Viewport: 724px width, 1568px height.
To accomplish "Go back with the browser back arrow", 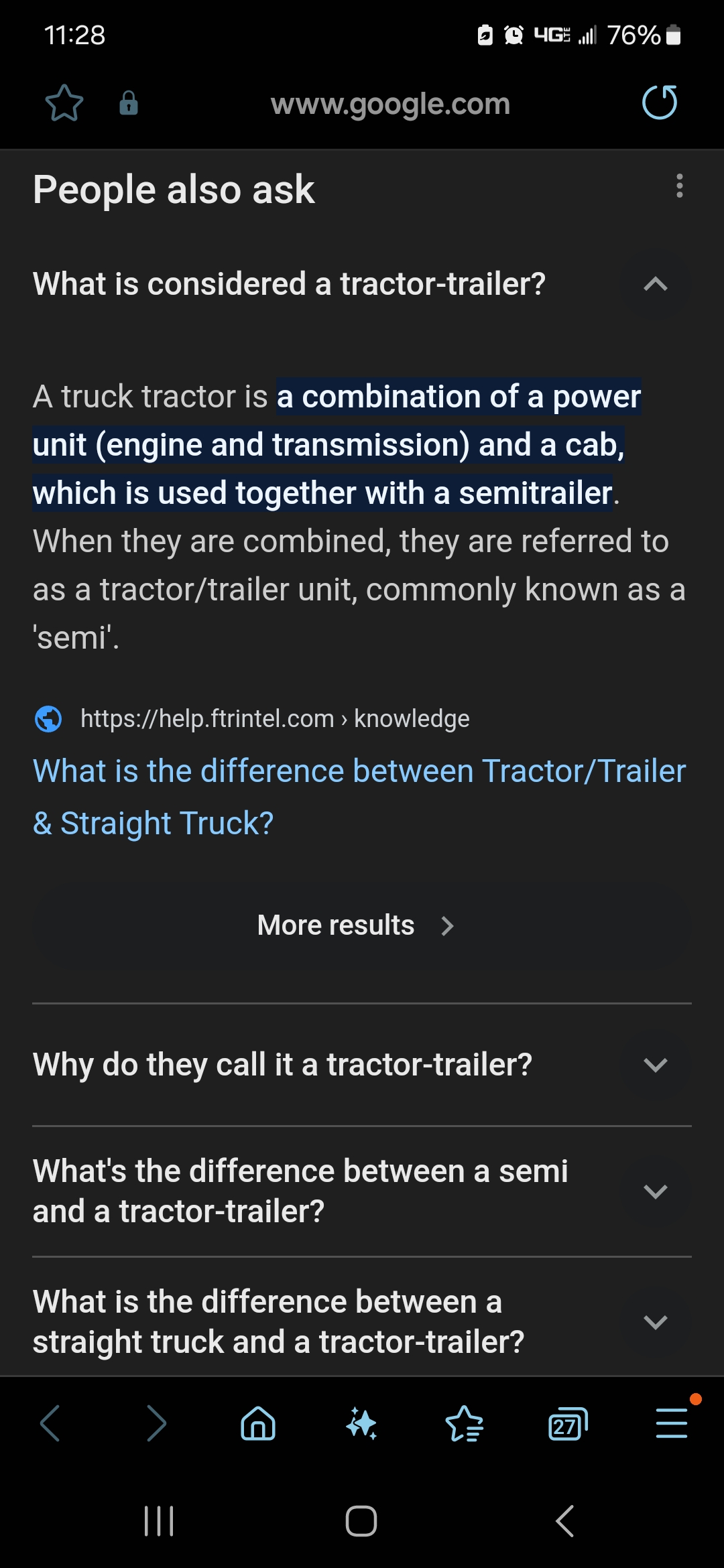I will click(51, 1423).
